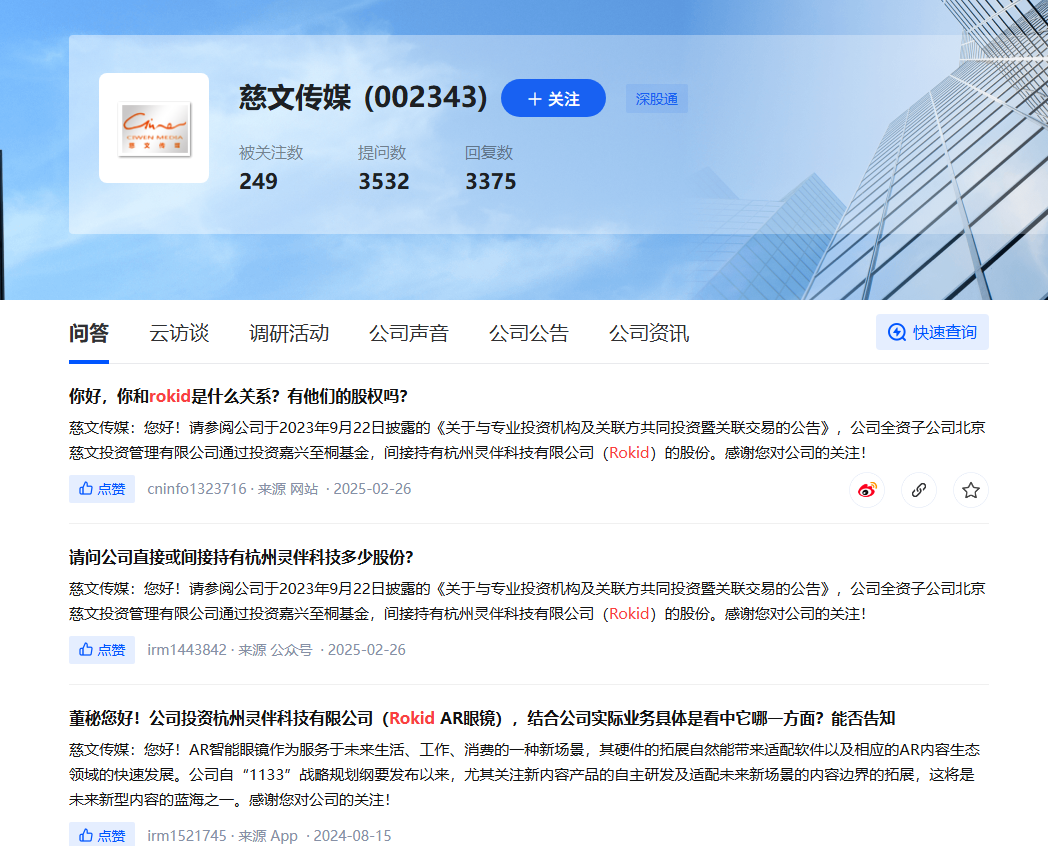The height and width of the screenshot is (846, 1048).
Task: Click the 慈文传媒 company logo thumbnail
Action: point(154,128)
